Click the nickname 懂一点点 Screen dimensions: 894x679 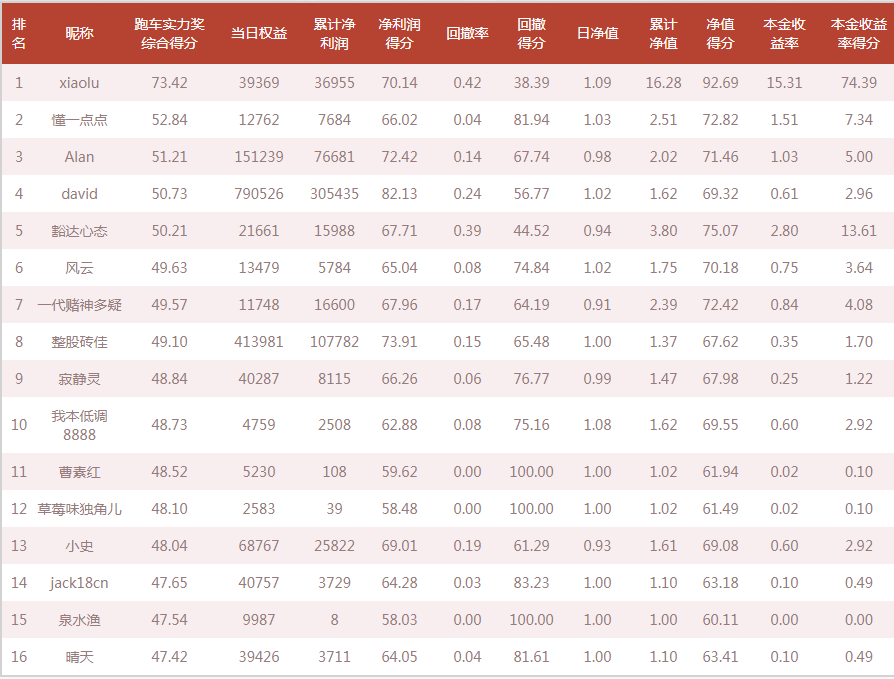click(79, 120)
